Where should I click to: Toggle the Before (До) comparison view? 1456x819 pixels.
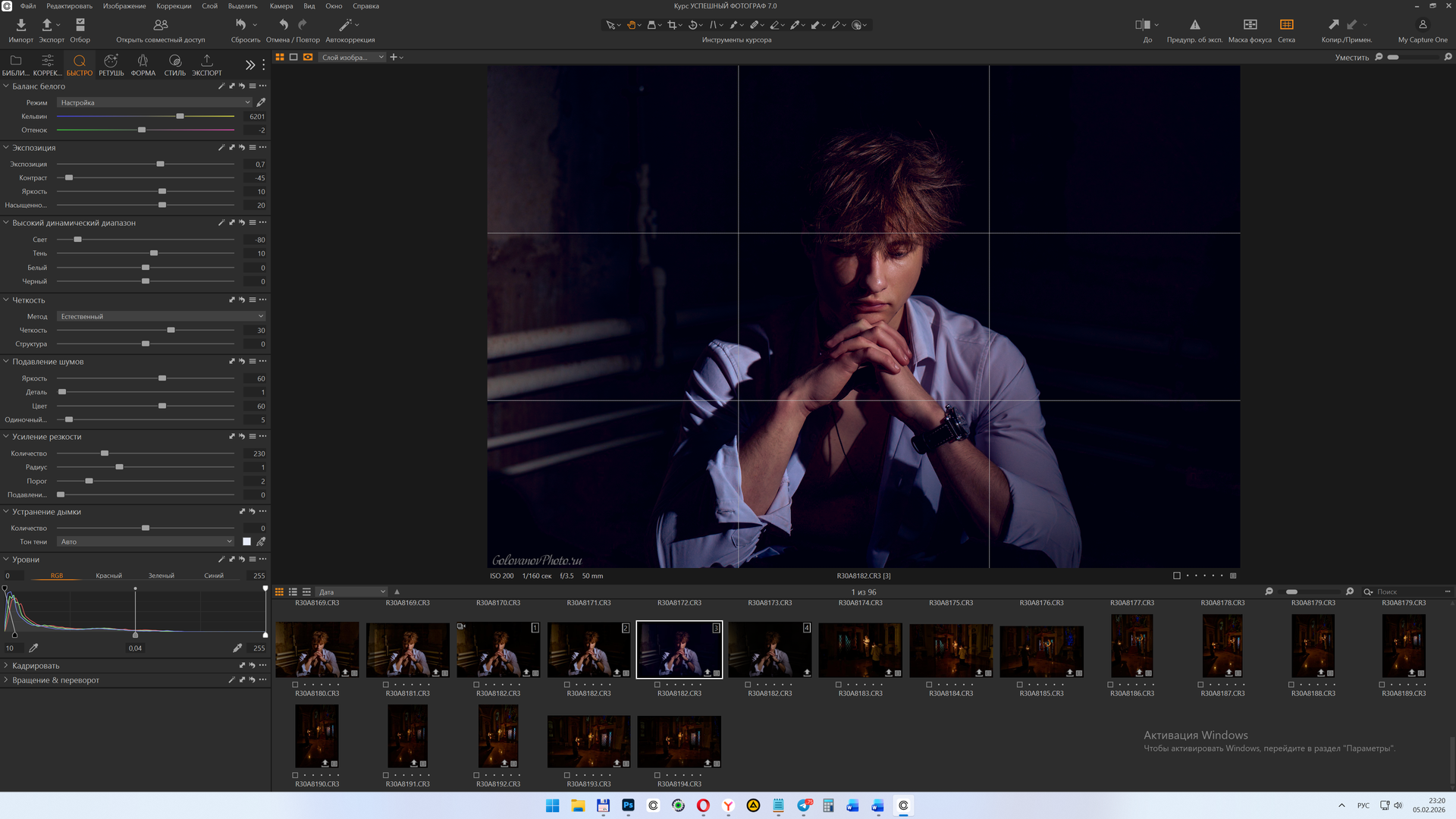click(1143, 26)
